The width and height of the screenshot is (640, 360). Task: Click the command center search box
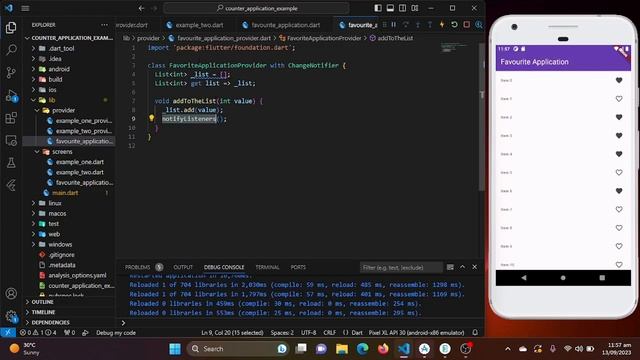tap(257, 8)
